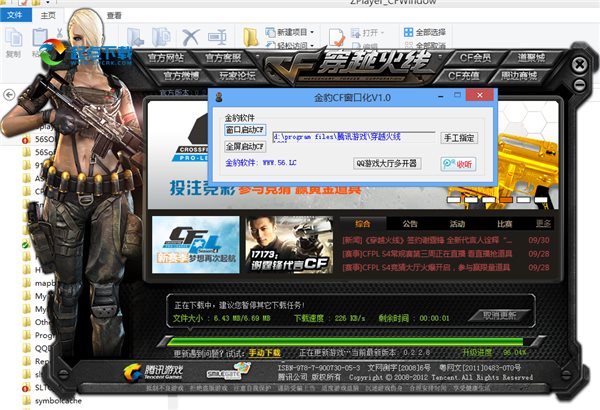Screen dimensions: 600x410
Task: Open the 打开 dropdown in Explorer ribbon
Action: [367, 33]
